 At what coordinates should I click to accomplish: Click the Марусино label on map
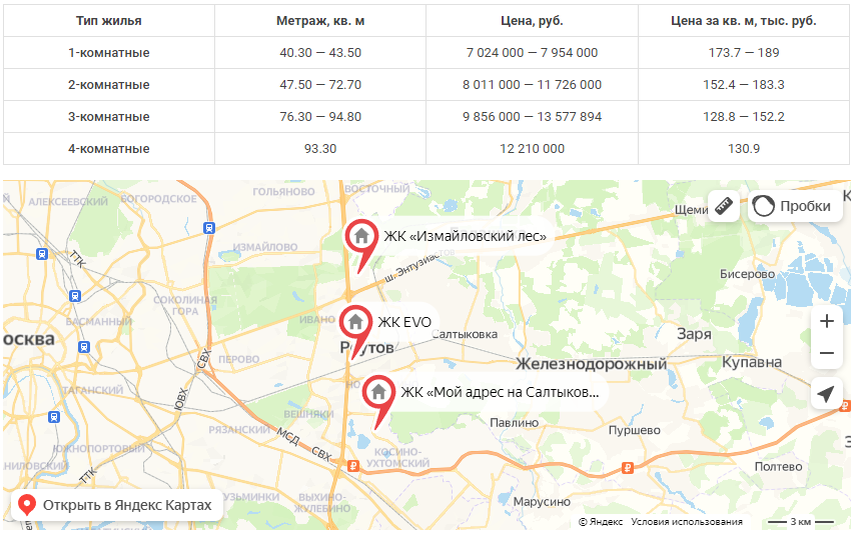coord(541,501)
